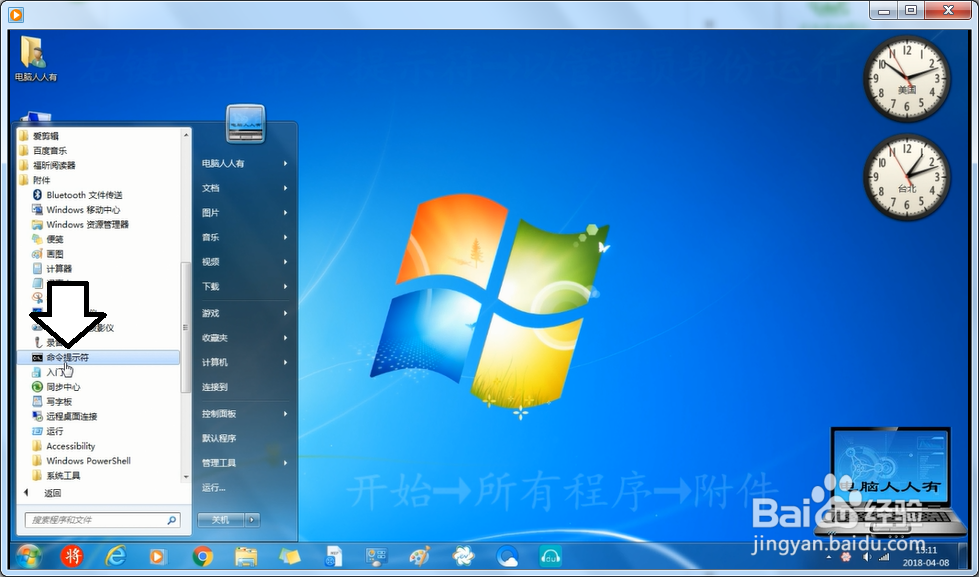Open 收藏夹 in the start menu
Image resolution: width=979 pixels, height=577 pixels.
pos(245,338)
